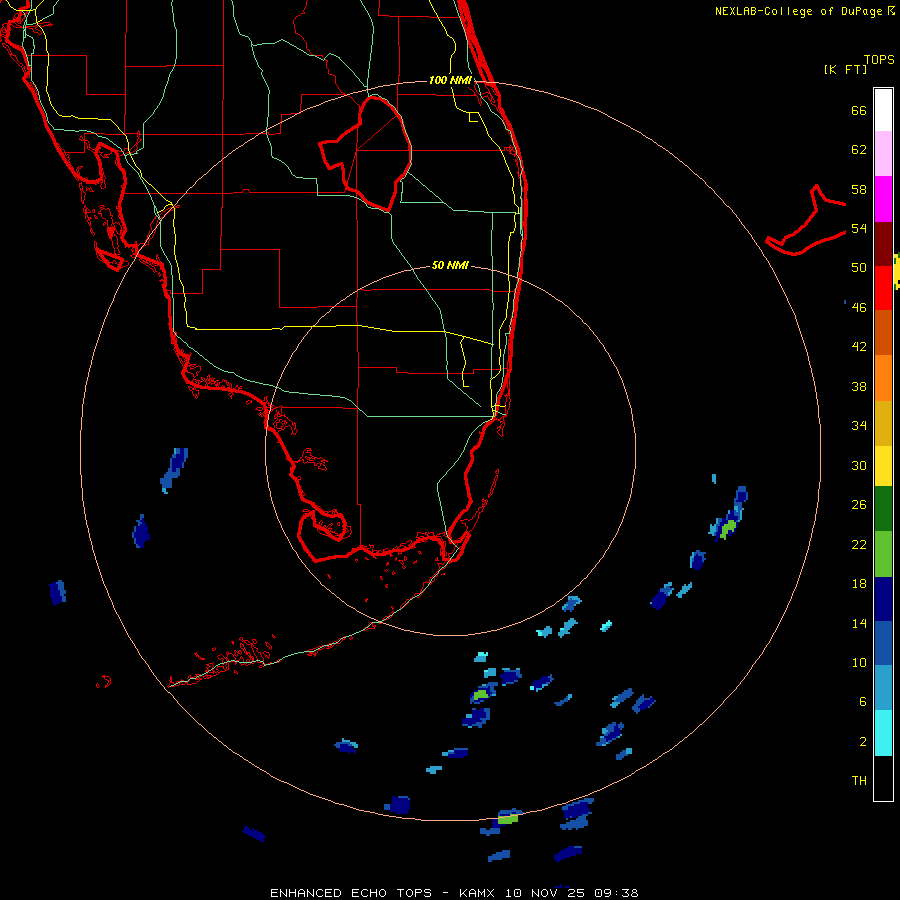Click the white swatch in the tops color scale
900x900 pixels.
click(x=883, y=110)
